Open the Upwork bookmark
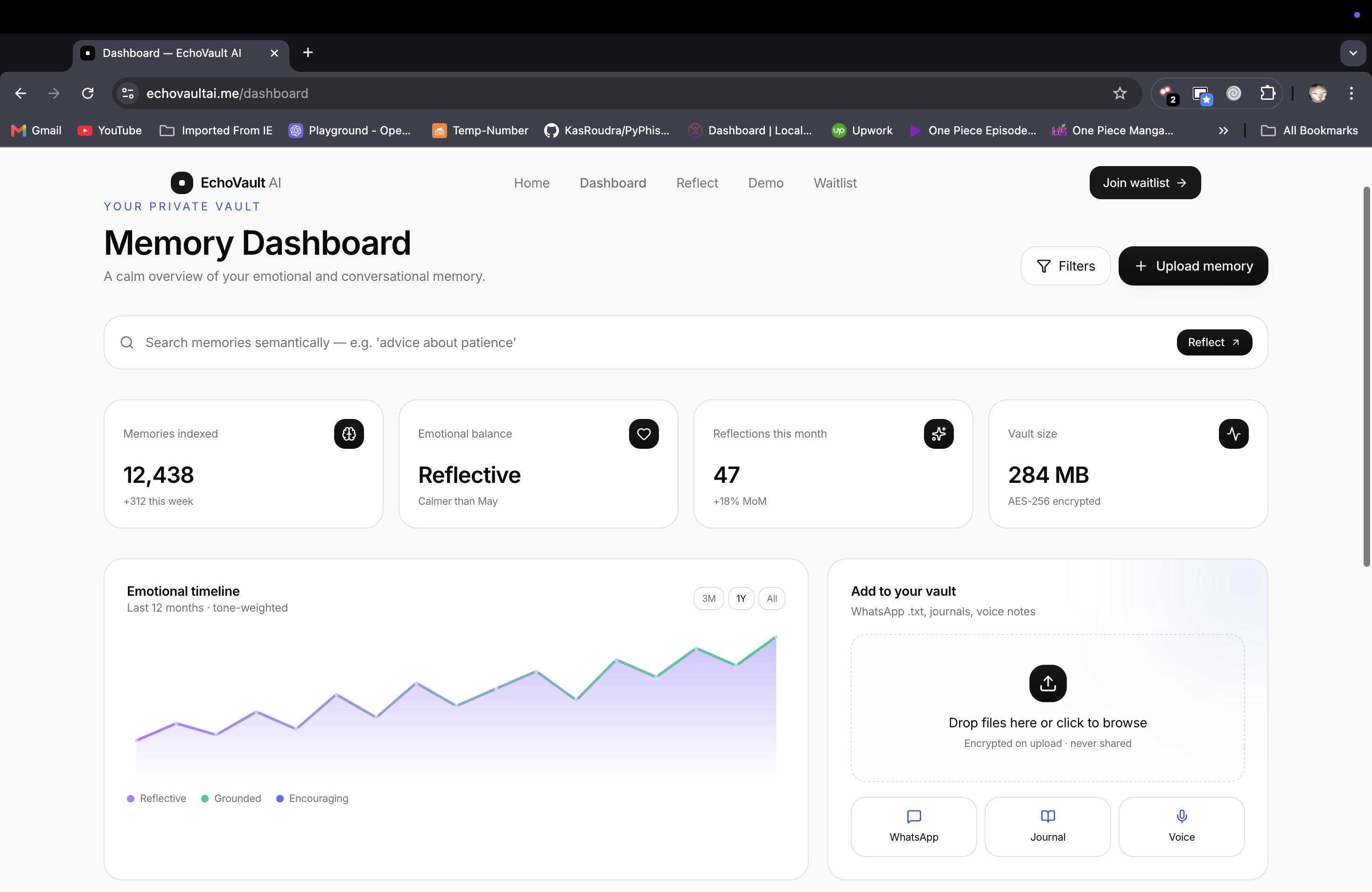Viewport: 1372px width, 892px height. point(862,131)
